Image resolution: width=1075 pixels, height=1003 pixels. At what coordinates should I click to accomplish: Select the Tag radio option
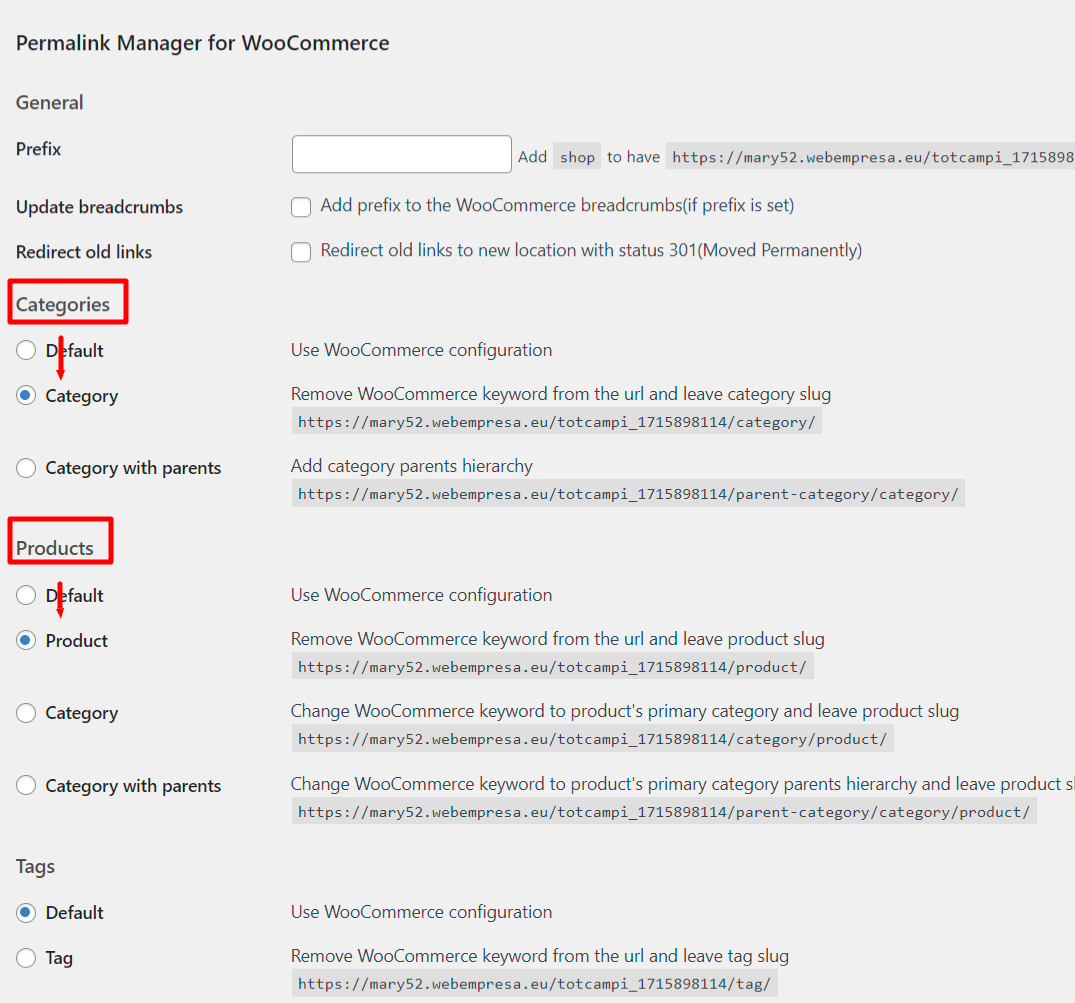[x=26, y=958]
